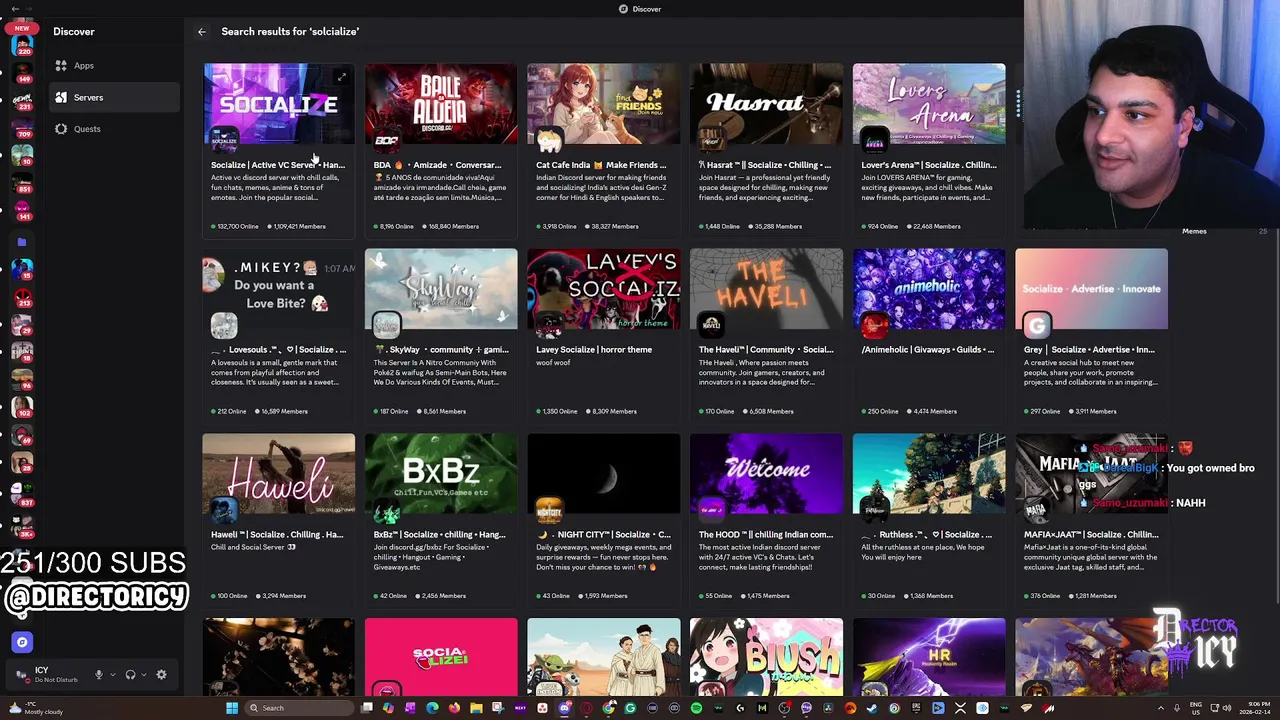Open the Hasrat Socialize Chilling server card
This screenshot has width=1280, height=720.
(766, 150)
